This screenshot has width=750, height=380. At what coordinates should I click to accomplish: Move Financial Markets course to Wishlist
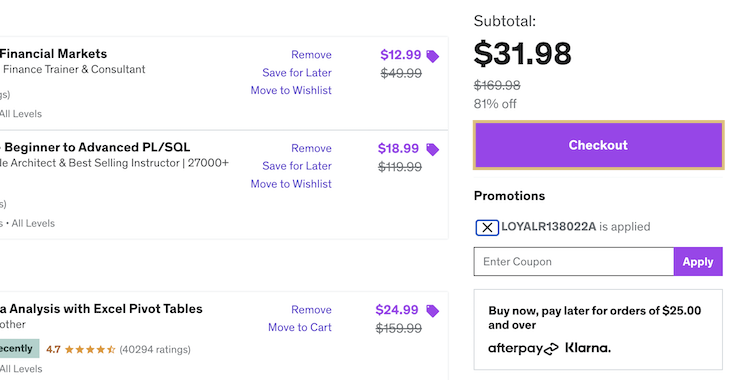pos(291,90)
